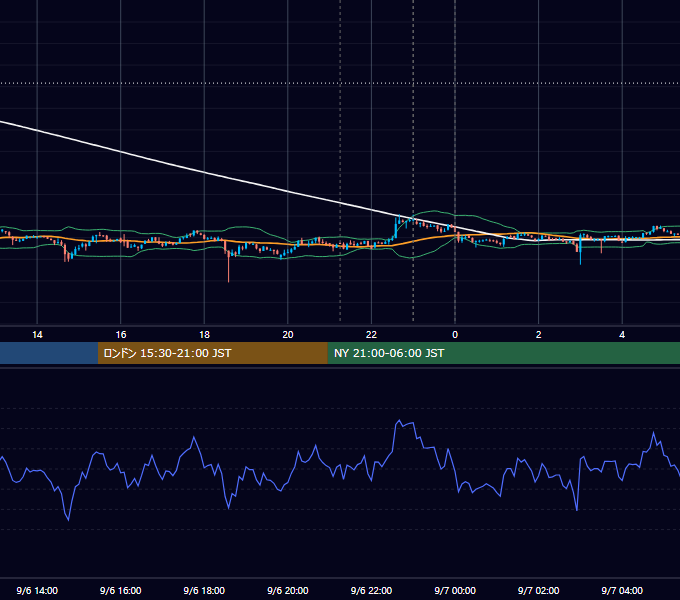
Task: Select the NY 21:00-06:00 JST session bar
Action: click(503, 353)
